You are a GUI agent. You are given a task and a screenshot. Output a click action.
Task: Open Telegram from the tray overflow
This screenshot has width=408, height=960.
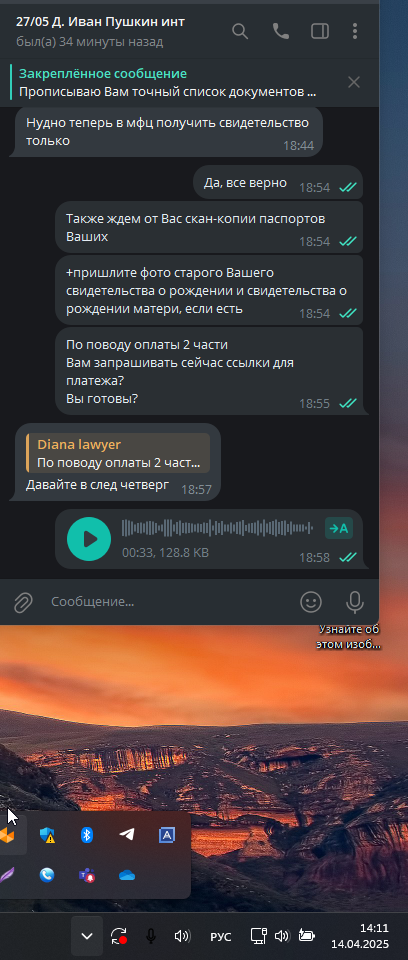127,834
